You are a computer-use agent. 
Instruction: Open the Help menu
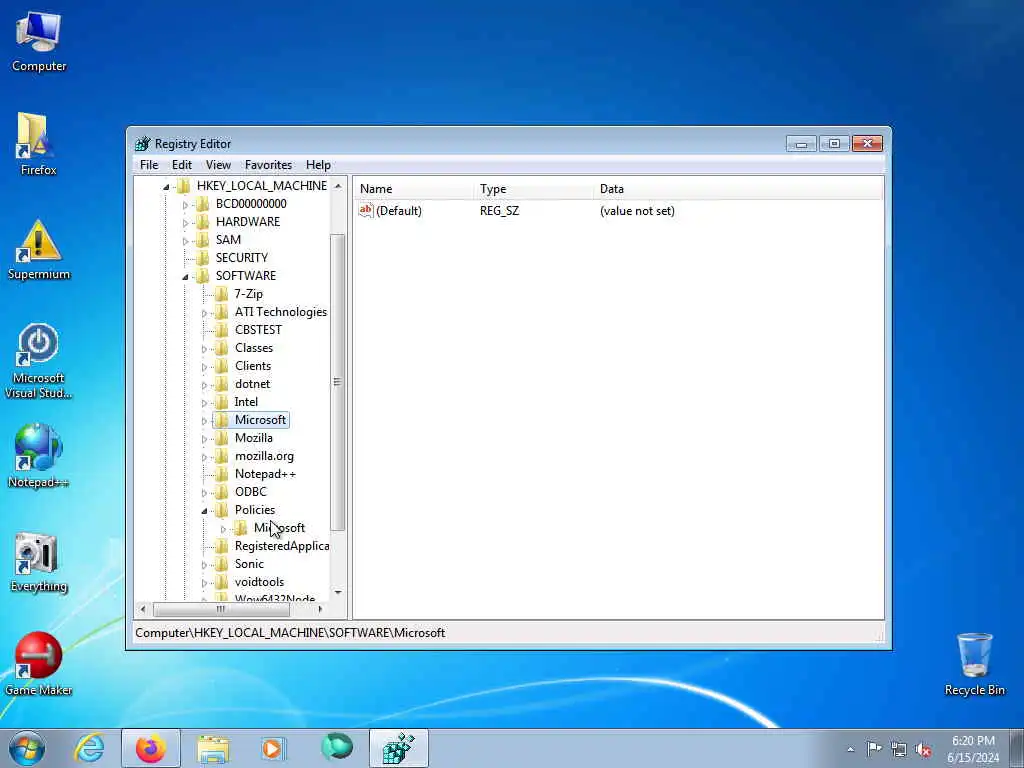[x=318, y=165]
